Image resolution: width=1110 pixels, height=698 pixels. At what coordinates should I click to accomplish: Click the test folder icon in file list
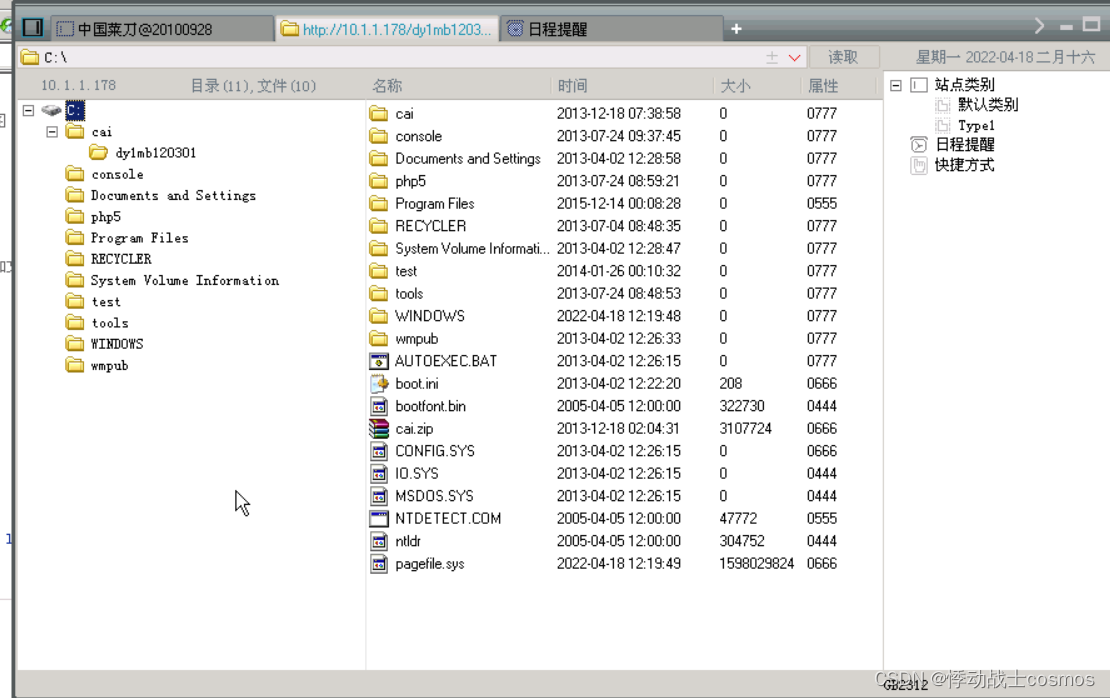pyautogui.click(x=379, y=271)
